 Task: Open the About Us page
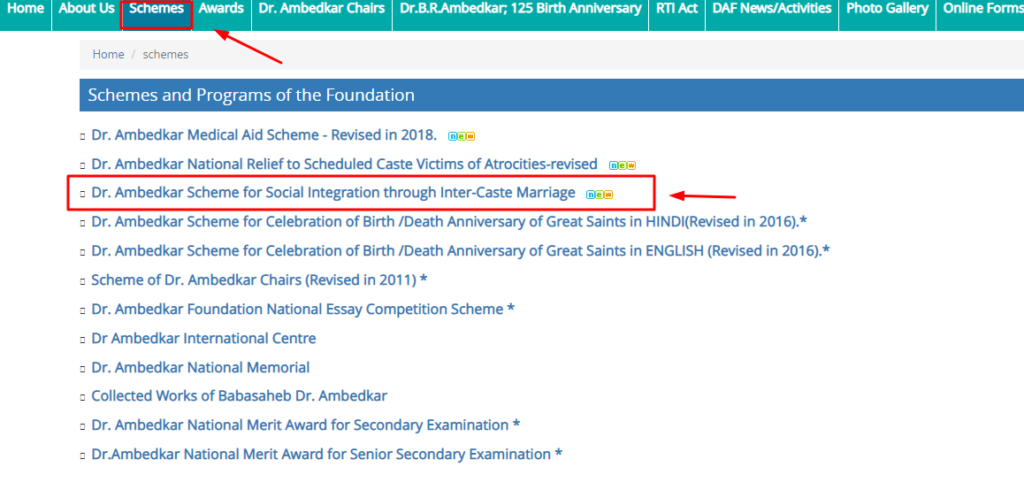pyautogui.click(x=86, y=9)
